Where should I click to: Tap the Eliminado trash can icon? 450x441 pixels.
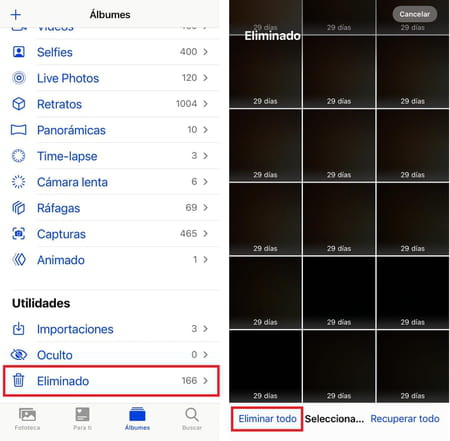[19, 380]
